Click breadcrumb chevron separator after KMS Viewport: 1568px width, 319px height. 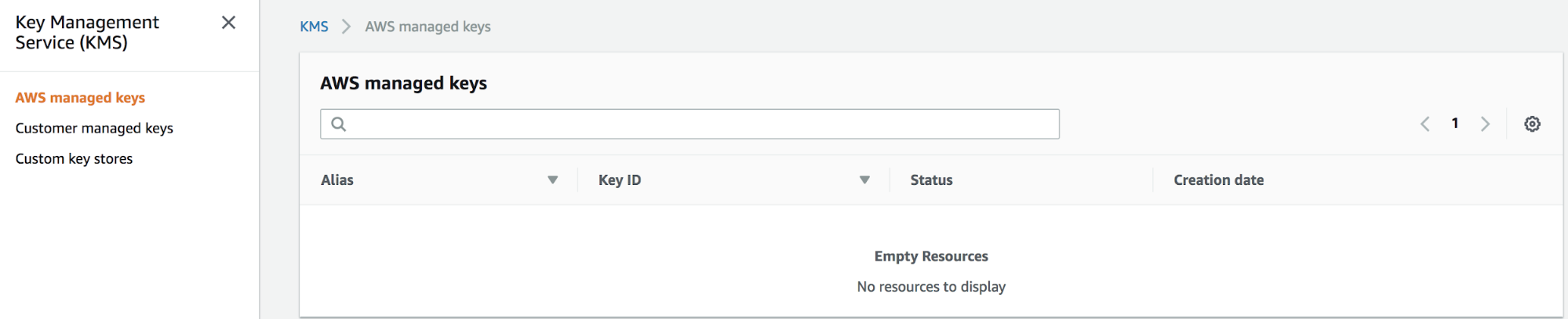click(346, 27)
